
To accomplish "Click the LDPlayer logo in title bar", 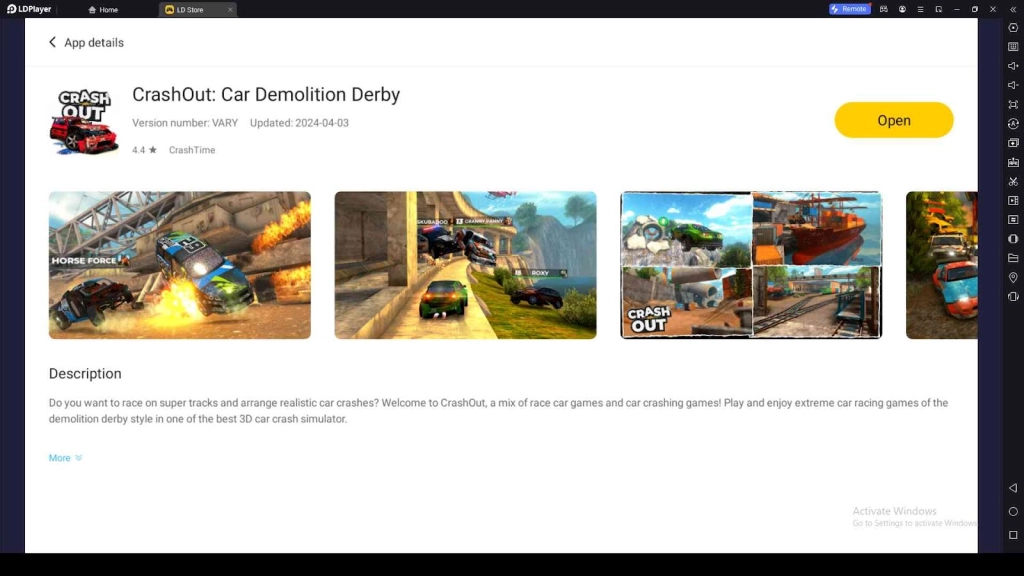I will (x=29, y=9).
